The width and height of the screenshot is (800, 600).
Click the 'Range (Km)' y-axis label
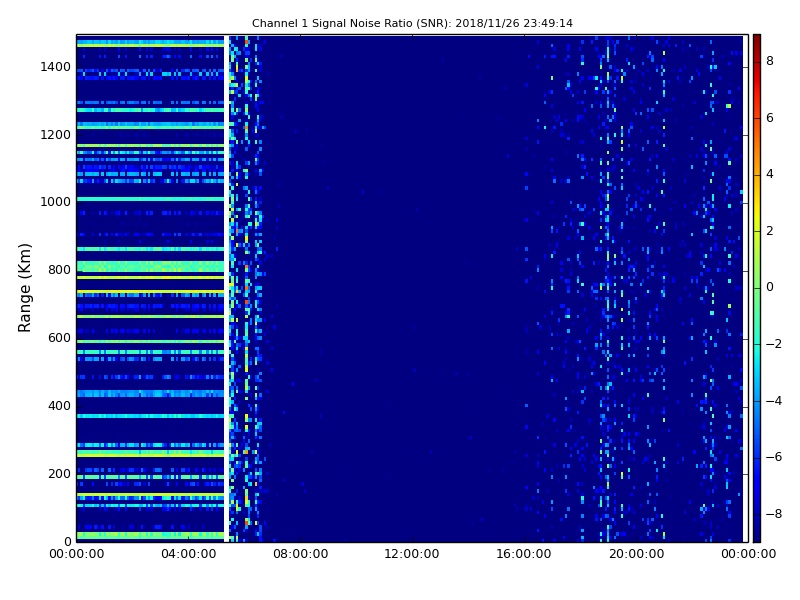pos(24,288)
